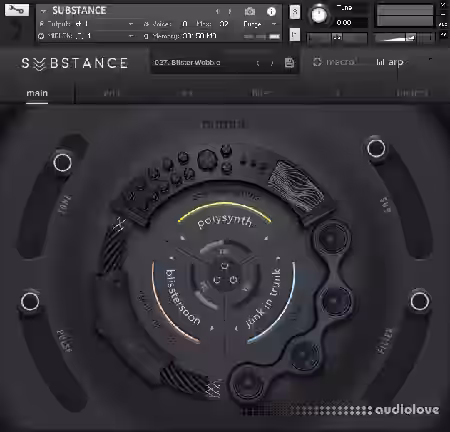This screenshot has height=432, width=450.
Task: Toggle the aux button in the Kontakt header
Action: click(444, 24)
